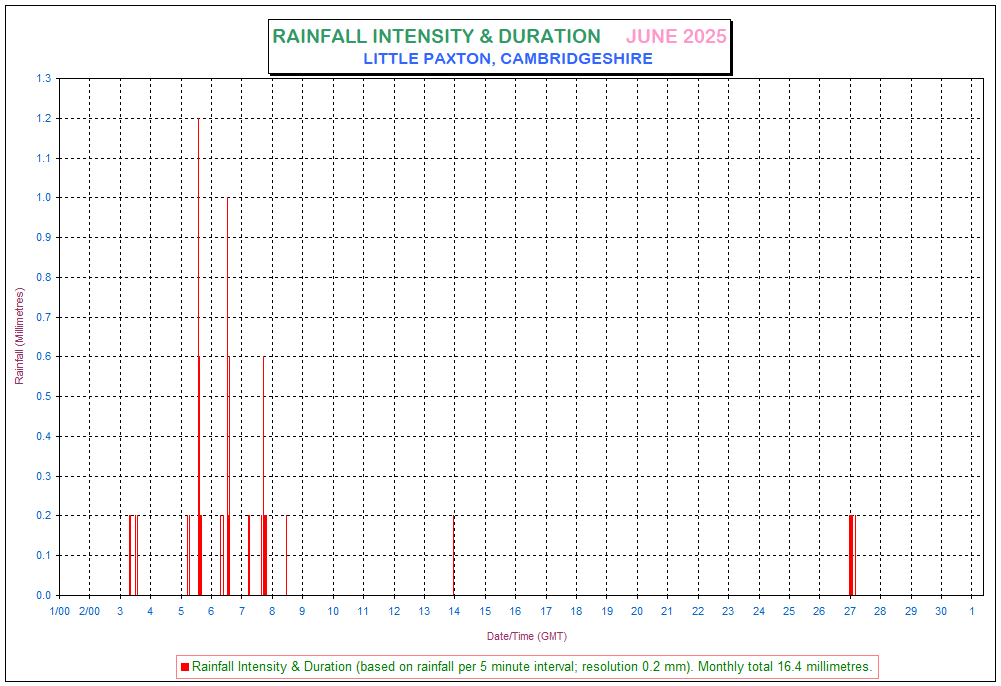Viewport: 1001px width, 686px height.
Task: Click the 1.2 mm rainfall spike on day 5
Action: pyautogui.click(x=199, y=357)
